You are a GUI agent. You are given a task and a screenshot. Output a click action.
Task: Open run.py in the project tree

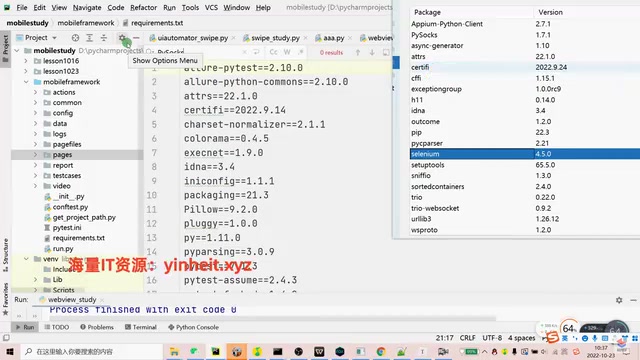tap(63, 249)
